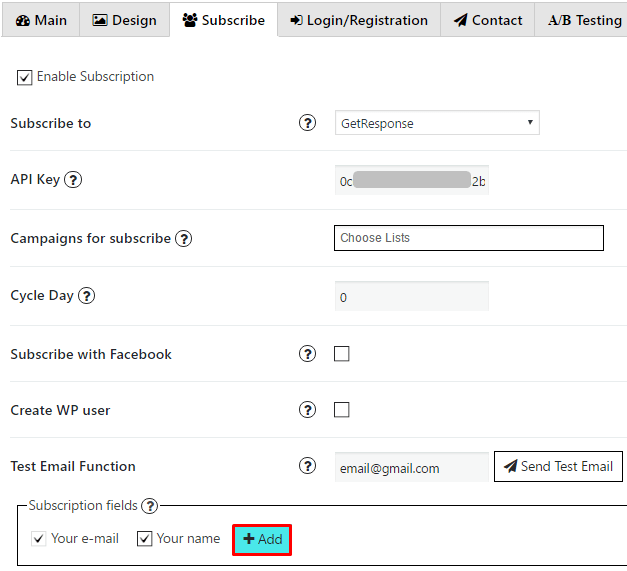627x571 pixels.
Task: Click the help icon beside API Key
Action: click(x=73, y=180)
